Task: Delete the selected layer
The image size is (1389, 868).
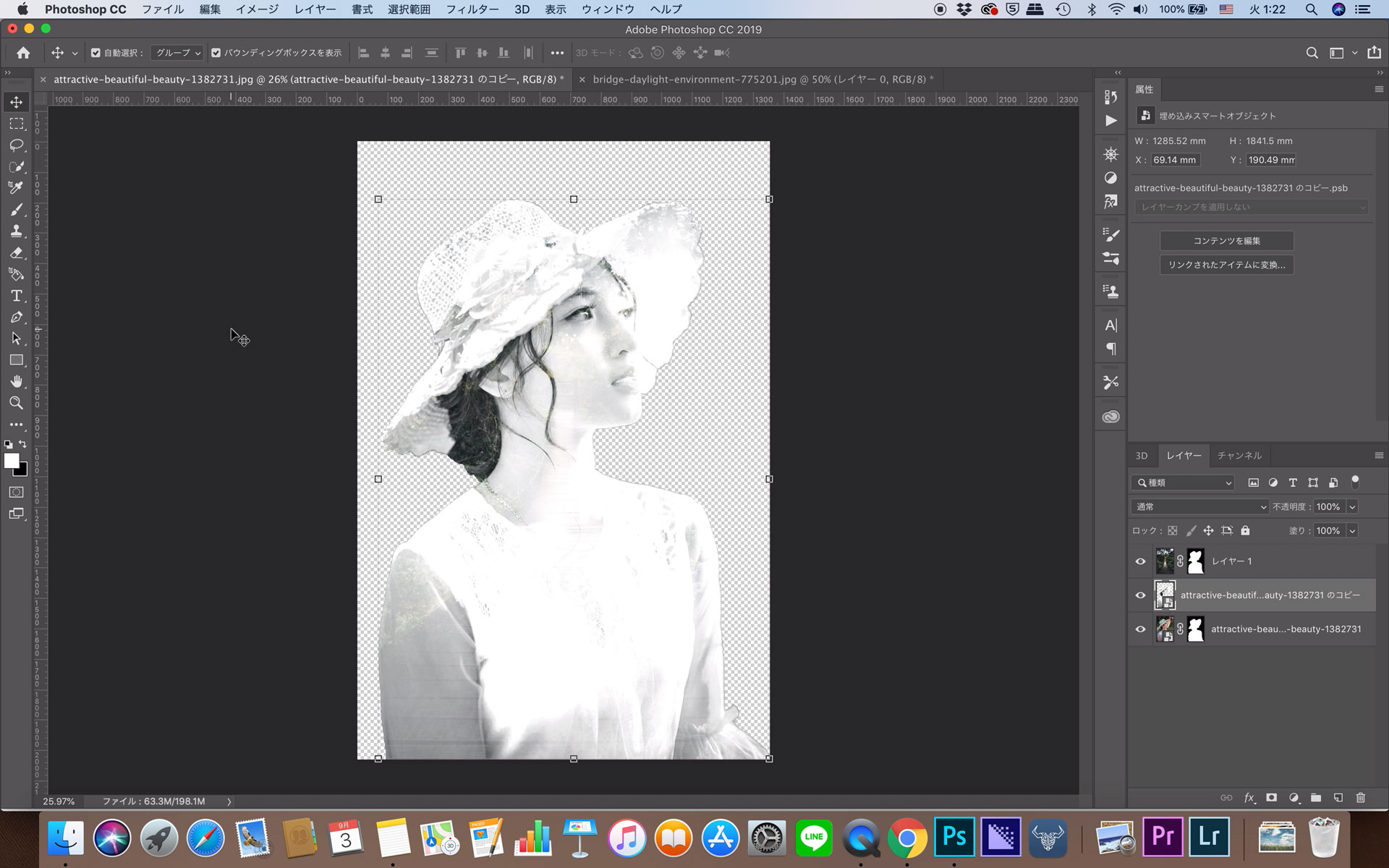Action: click(x=1360, y=798)
